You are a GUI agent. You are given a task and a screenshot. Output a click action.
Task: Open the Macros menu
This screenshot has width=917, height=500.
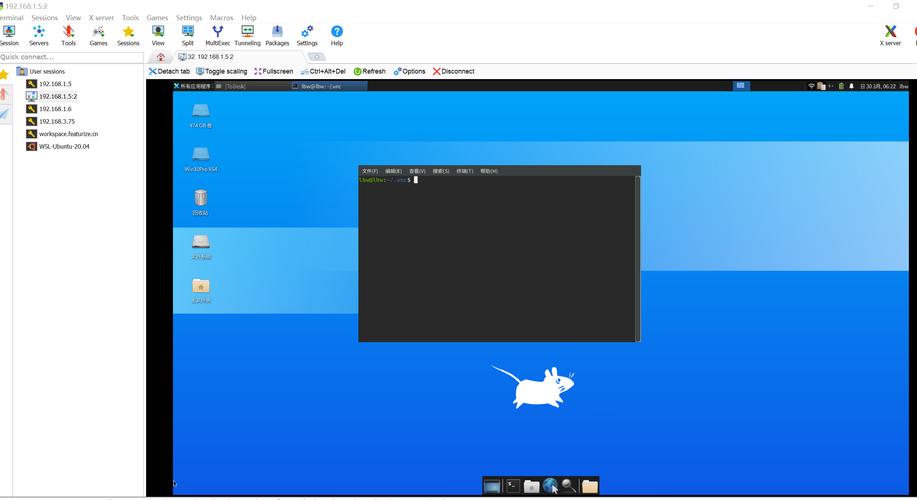221,18
